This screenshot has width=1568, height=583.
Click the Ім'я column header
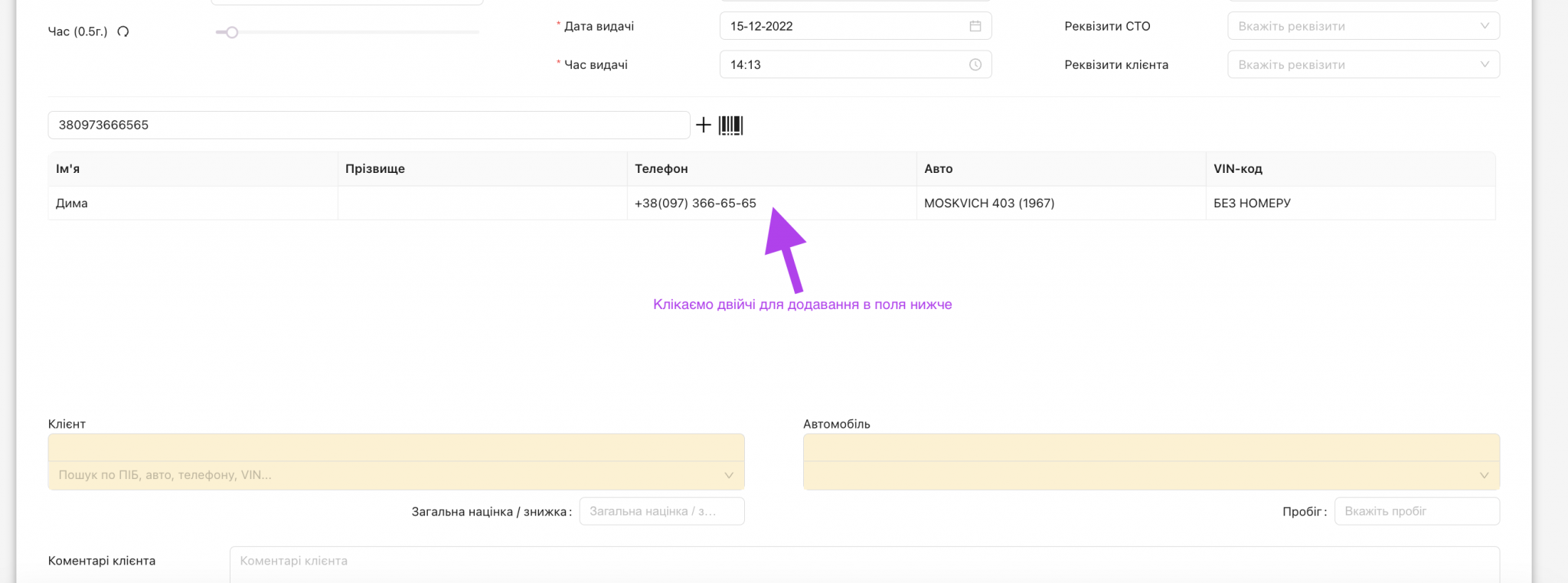(x=193, y=169)
